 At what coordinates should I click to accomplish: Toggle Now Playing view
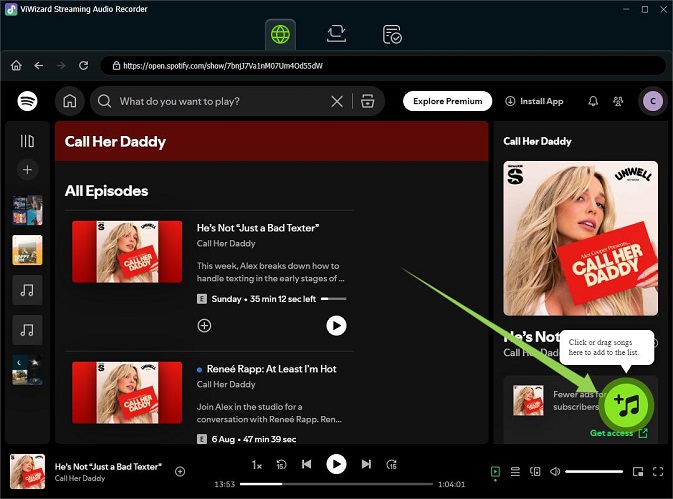coord(495,472)
